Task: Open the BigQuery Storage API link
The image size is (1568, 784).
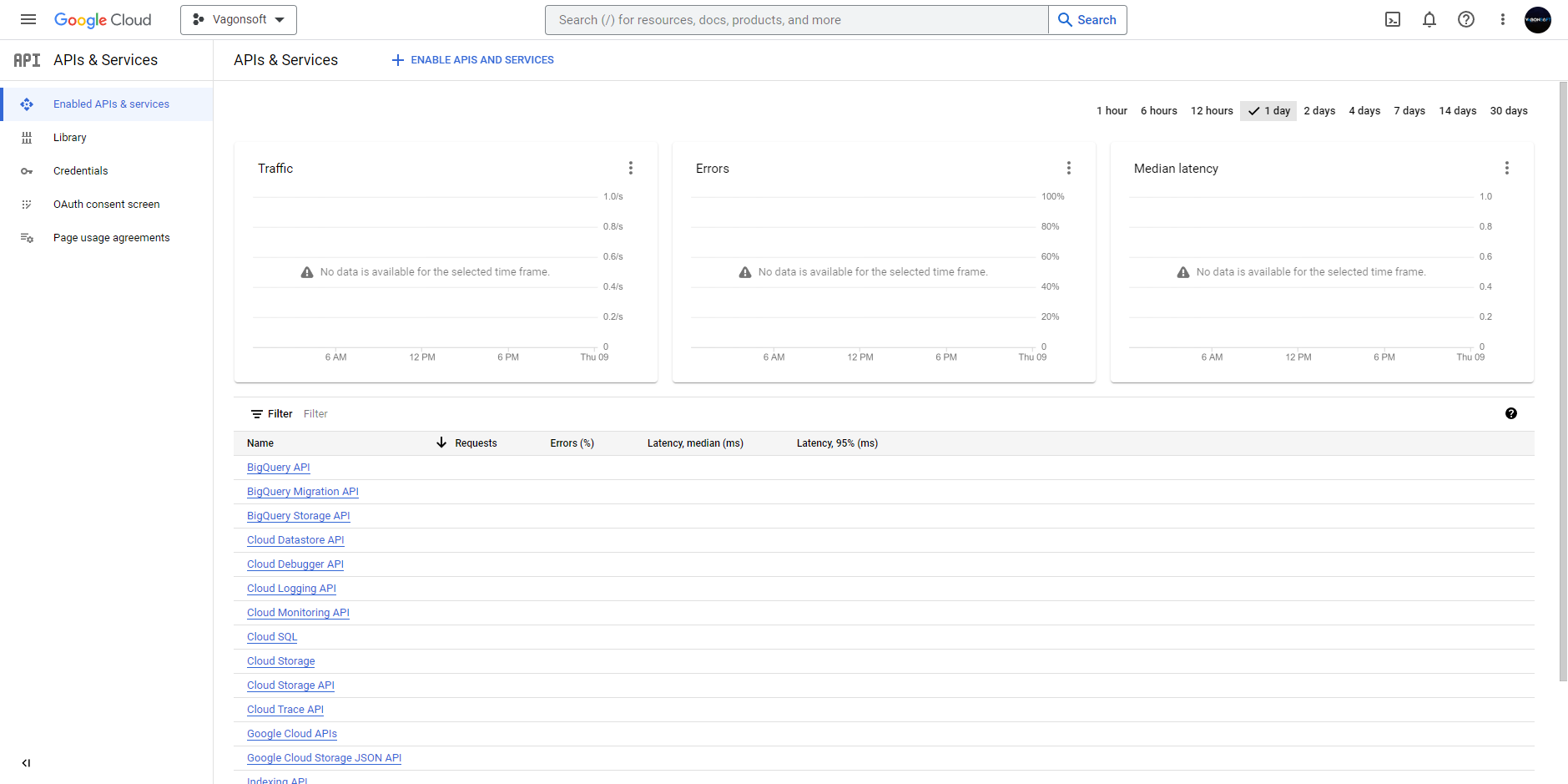Action: [299, 516]
